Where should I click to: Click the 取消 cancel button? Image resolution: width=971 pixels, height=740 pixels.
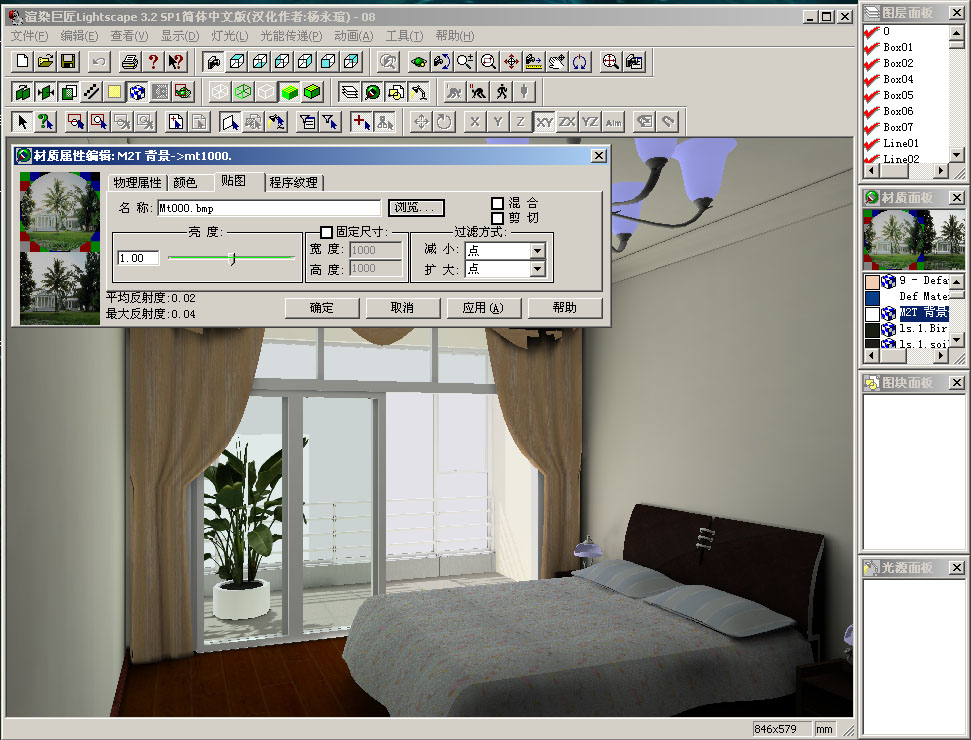point(403,308)
